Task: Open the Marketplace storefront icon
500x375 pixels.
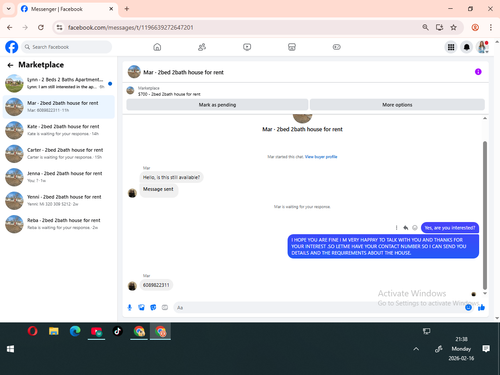Action: (292, 47)
